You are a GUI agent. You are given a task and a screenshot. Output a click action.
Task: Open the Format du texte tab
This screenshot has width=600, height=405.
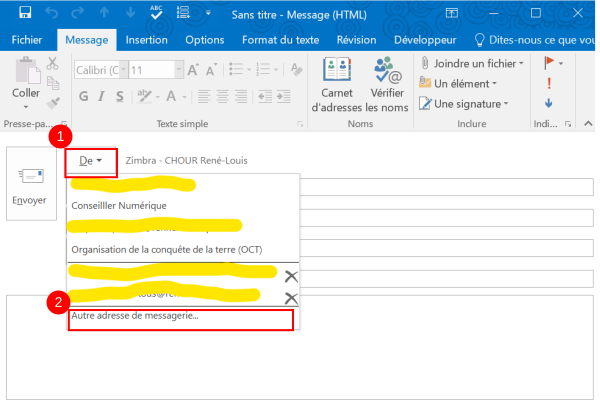(x=281, y=40)
